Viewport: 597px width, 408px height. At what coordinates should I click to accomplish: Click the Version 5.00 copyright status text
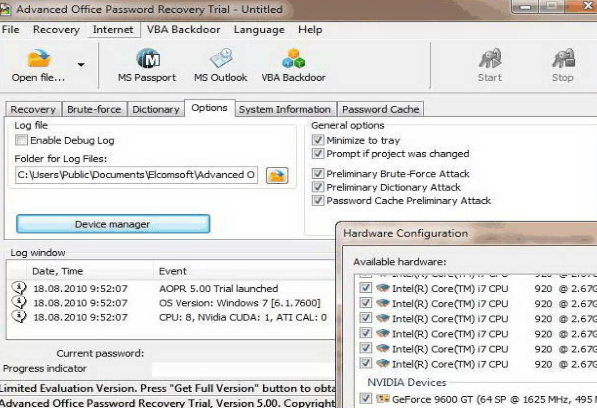click(x=168, y=403)
